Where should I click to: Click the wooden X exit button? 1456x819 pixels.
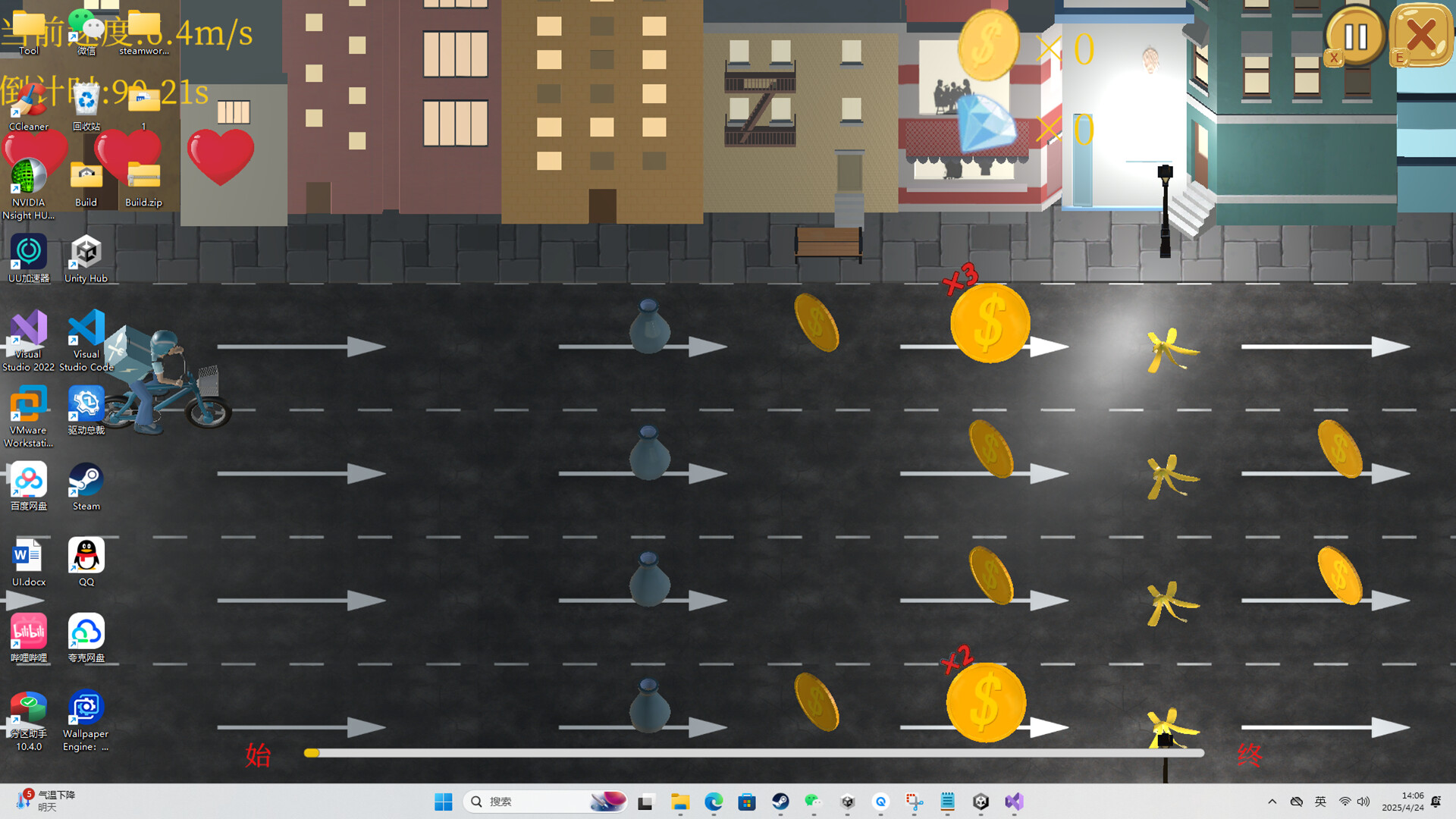click(1421, 35)
